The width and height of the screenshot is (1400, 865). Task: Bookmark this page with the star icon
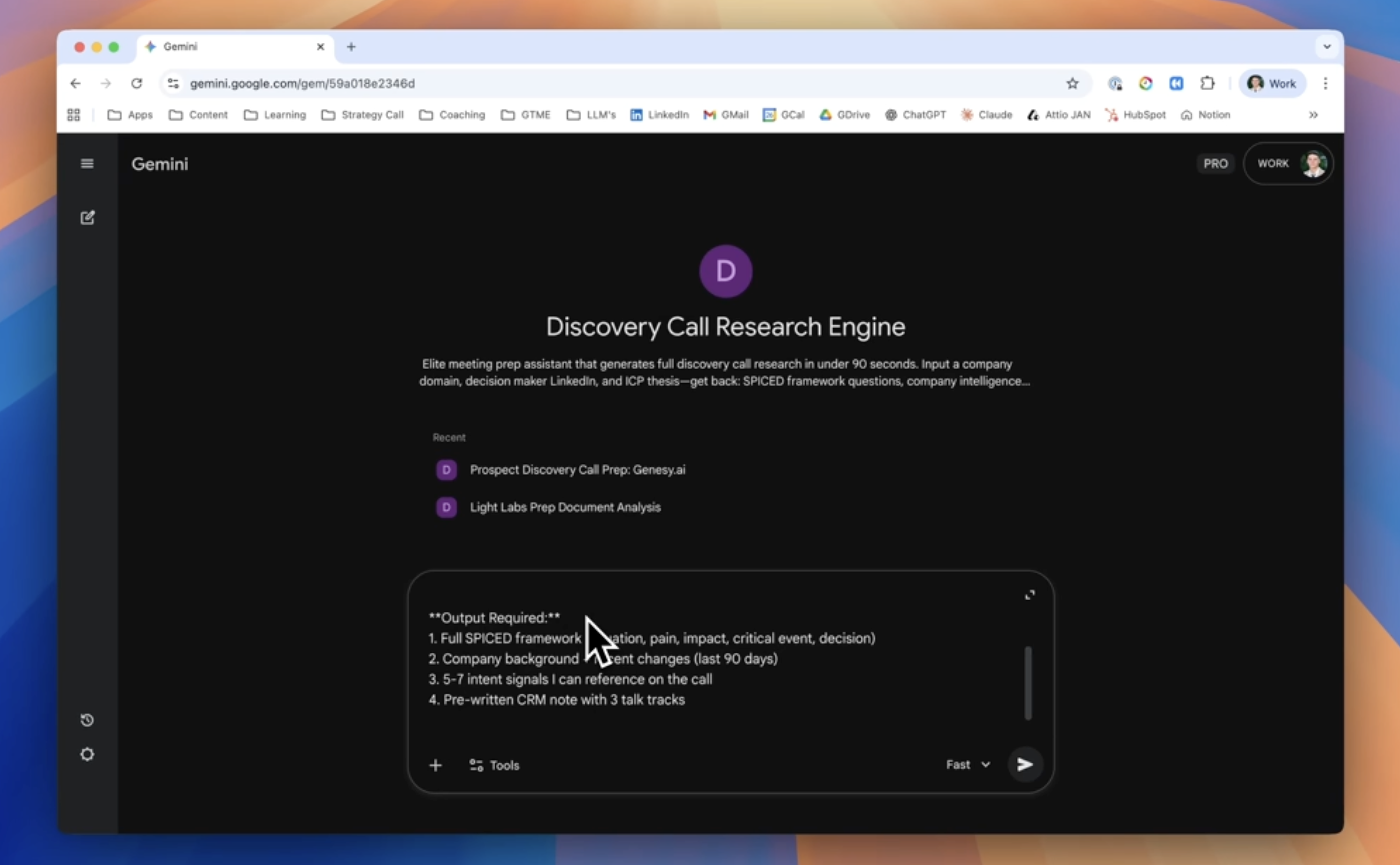pos(1072,84)
